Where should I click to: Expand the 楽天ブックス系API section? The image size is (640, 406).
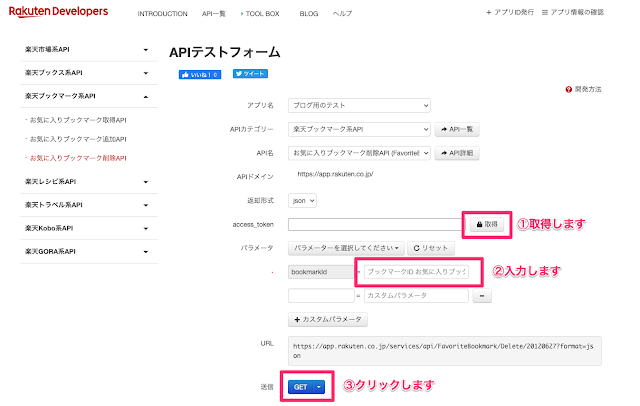(x=89, y=73)
